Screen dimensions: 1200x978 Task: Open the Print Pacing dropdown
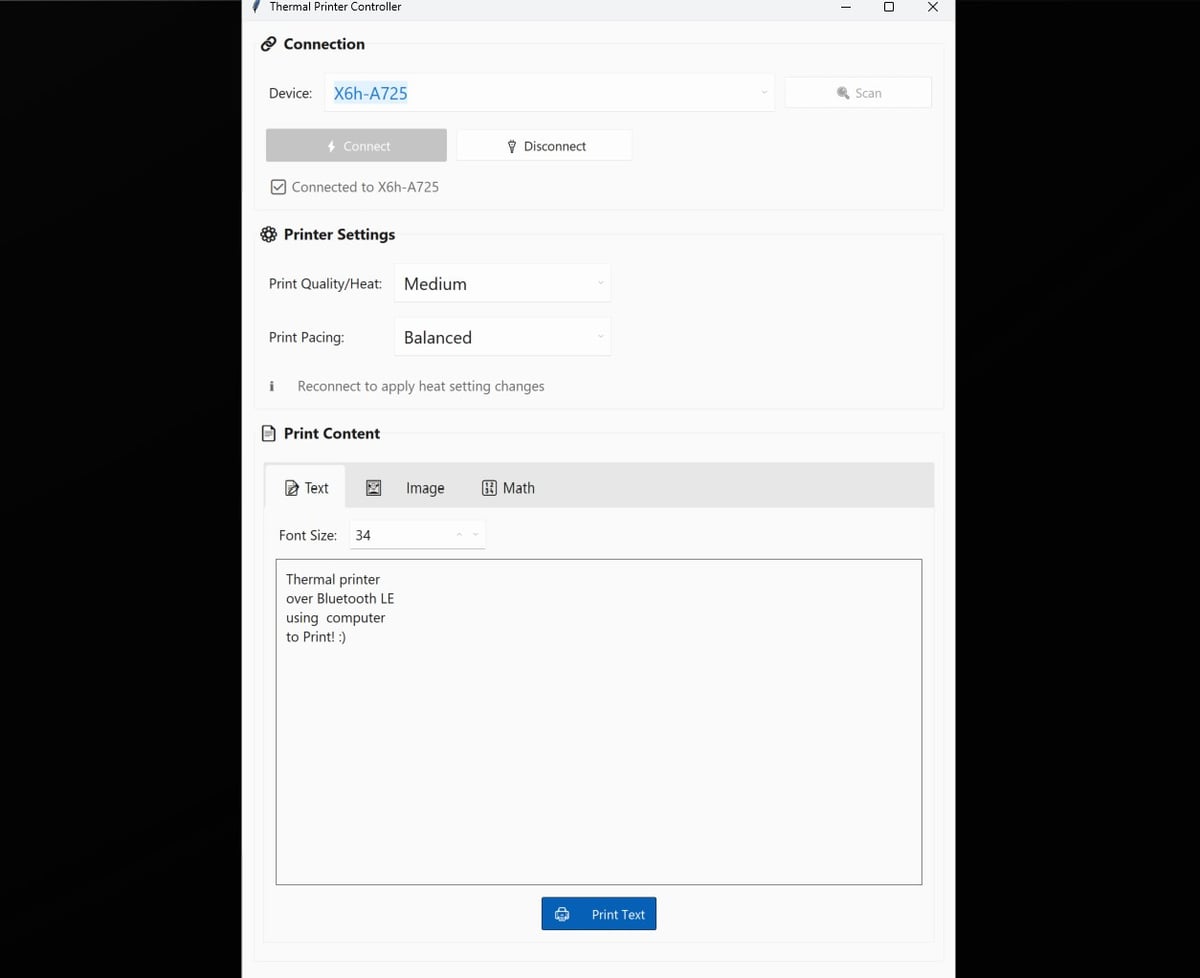[x=502, y=337]
